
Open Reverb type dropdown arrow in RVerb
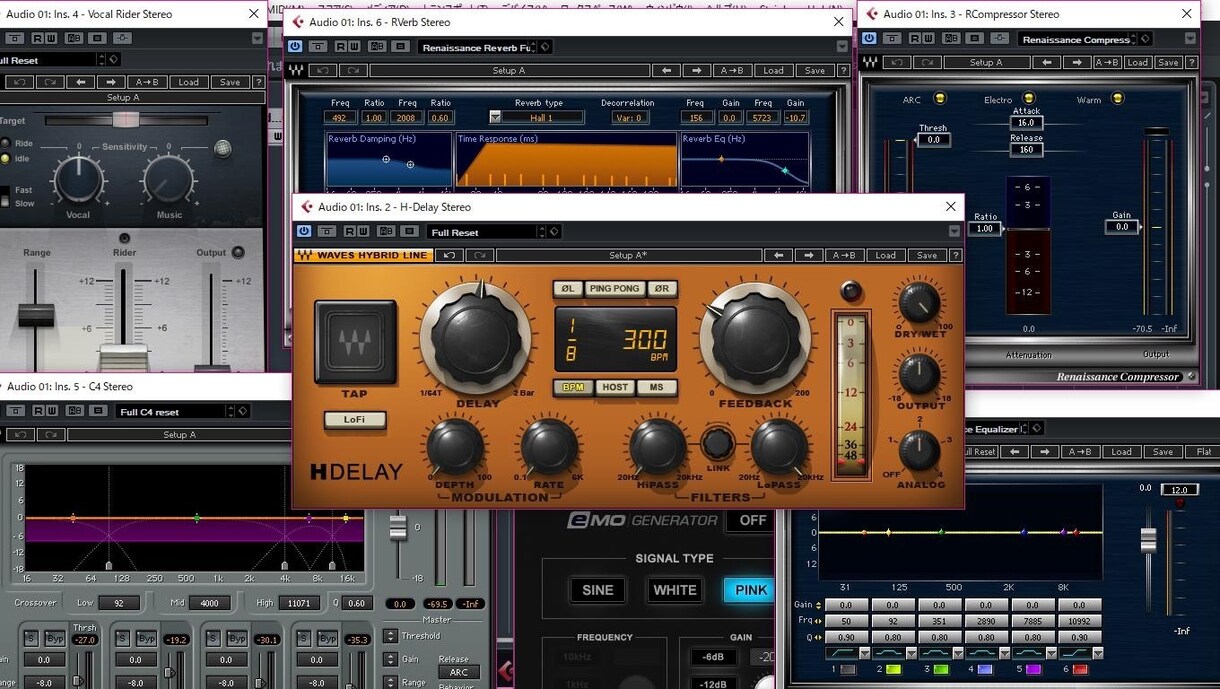(x=495, y=117)
